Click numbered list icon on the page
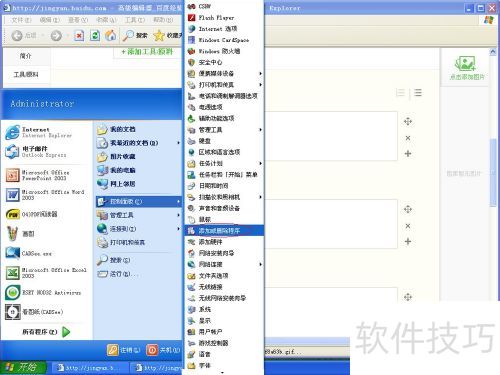 pyautogui.click(x=401, y=93)
